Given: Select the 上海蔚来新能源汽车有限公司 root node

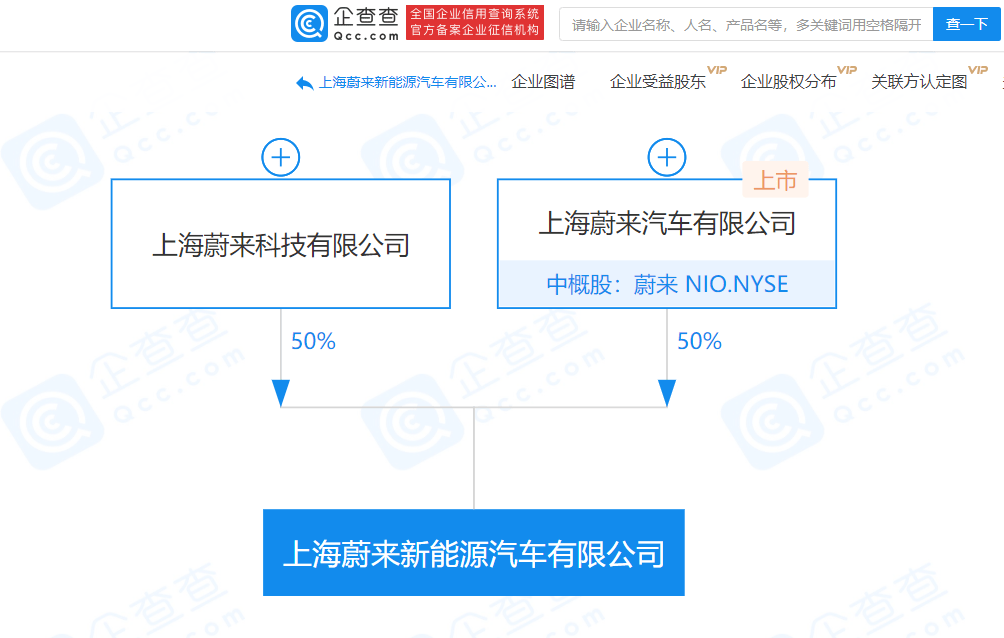Looking at the screenshot, I should (x=474, y=553).
